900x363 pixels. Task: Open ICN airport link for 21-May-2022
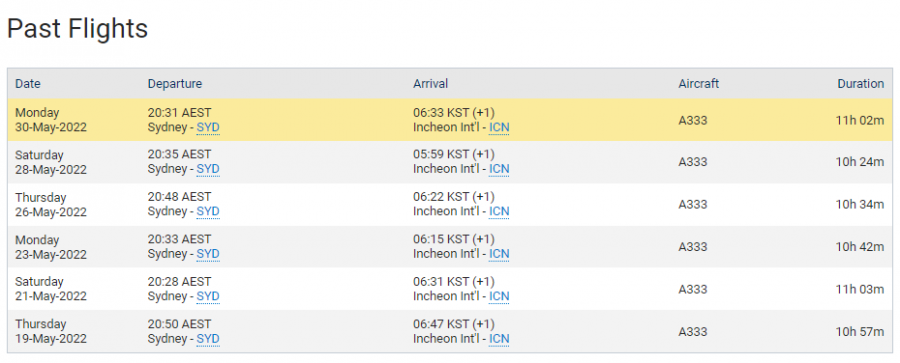[x=499, y=296]
